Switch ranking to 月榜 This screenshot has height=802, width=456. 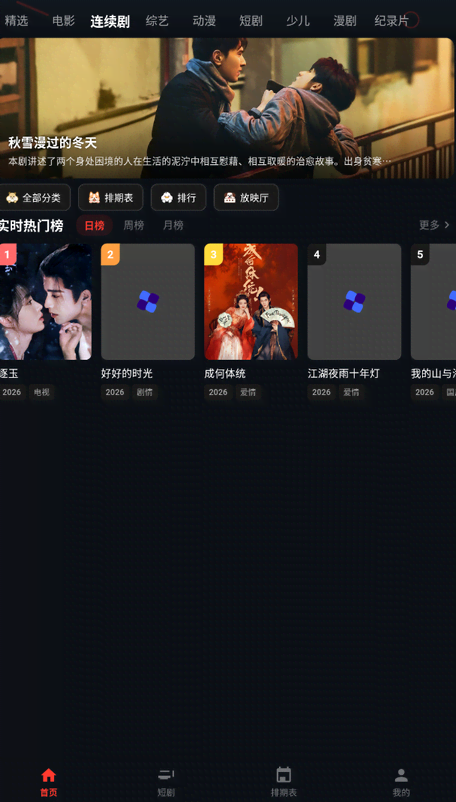[x=173, y=225]
